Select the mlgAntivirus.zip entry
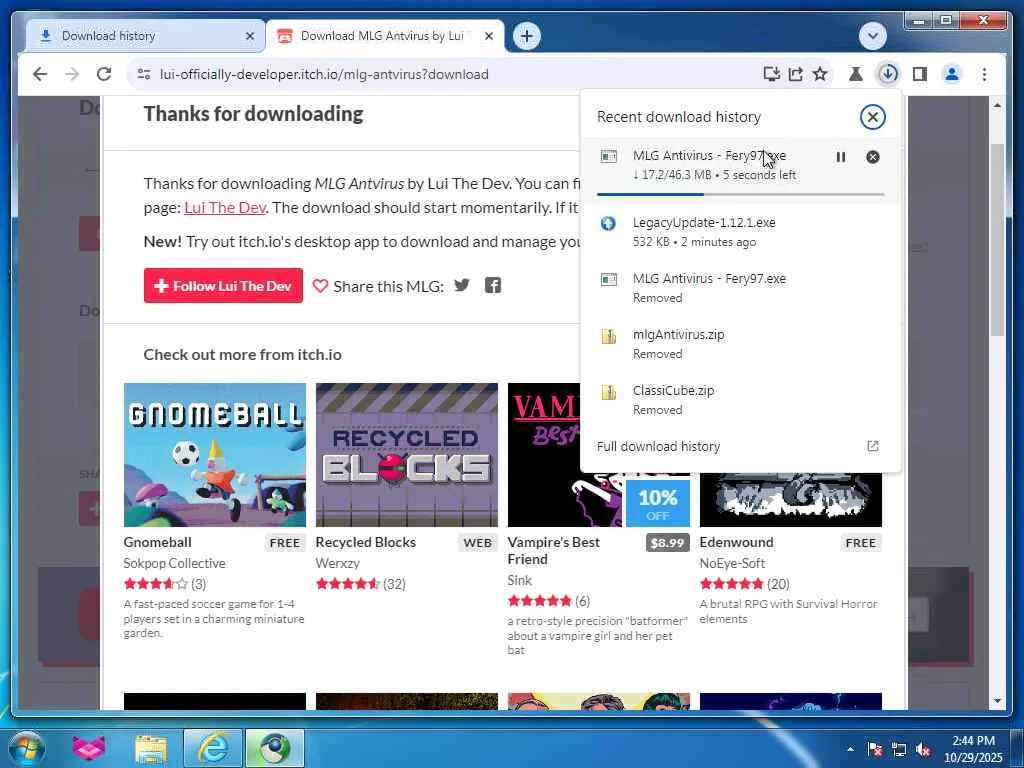Screen dimensions: 1024x768 741,344
